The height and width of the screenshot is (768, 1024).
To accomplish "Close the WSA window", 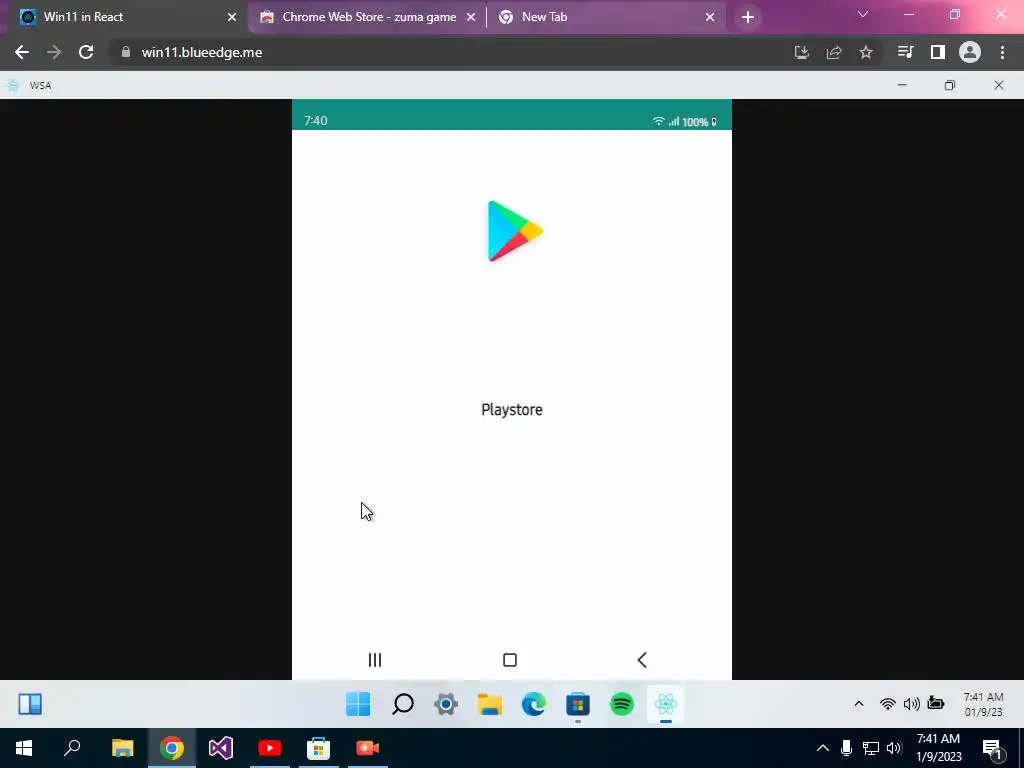I will click(999, 85).
